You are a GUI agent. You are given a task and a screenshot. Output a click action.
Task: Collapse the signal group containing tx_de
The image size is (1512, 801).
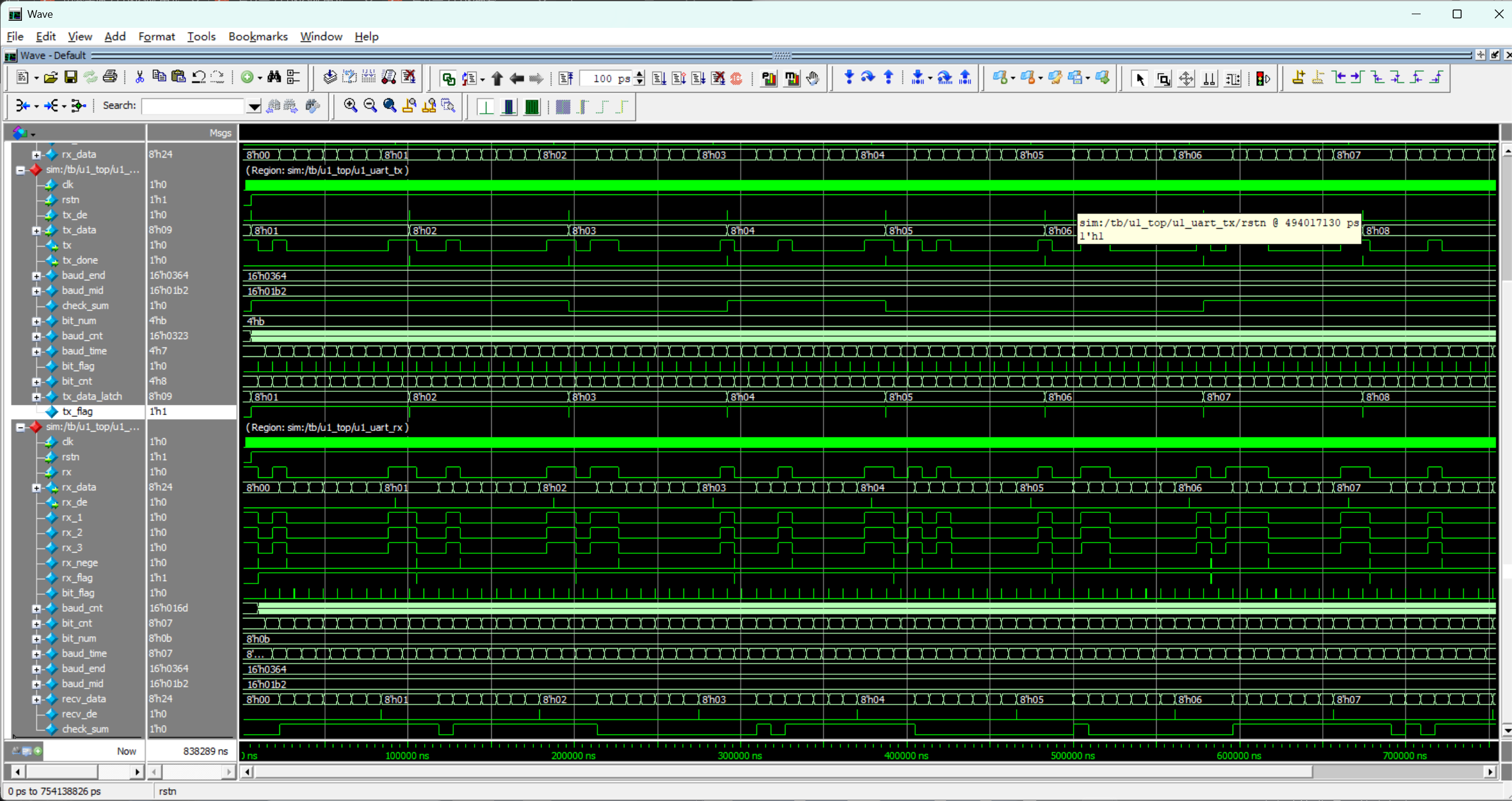point(20,170)
